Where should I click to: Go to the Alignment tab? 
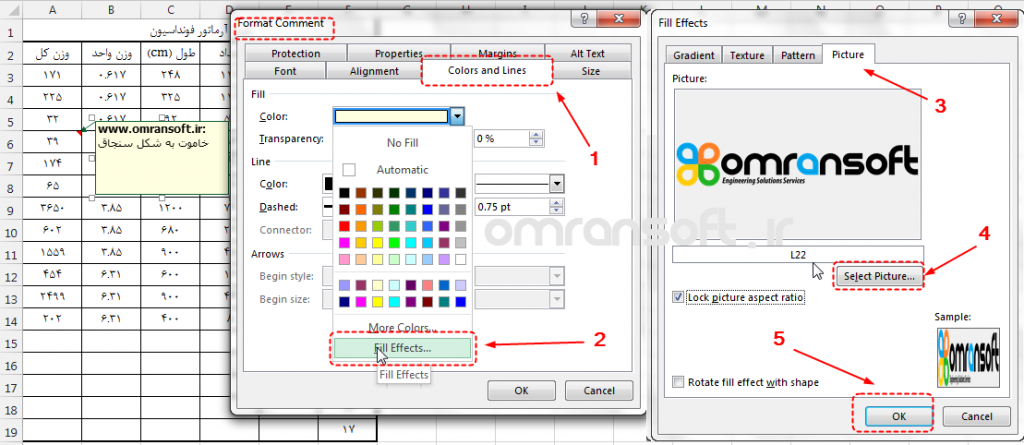click(374, 71)
